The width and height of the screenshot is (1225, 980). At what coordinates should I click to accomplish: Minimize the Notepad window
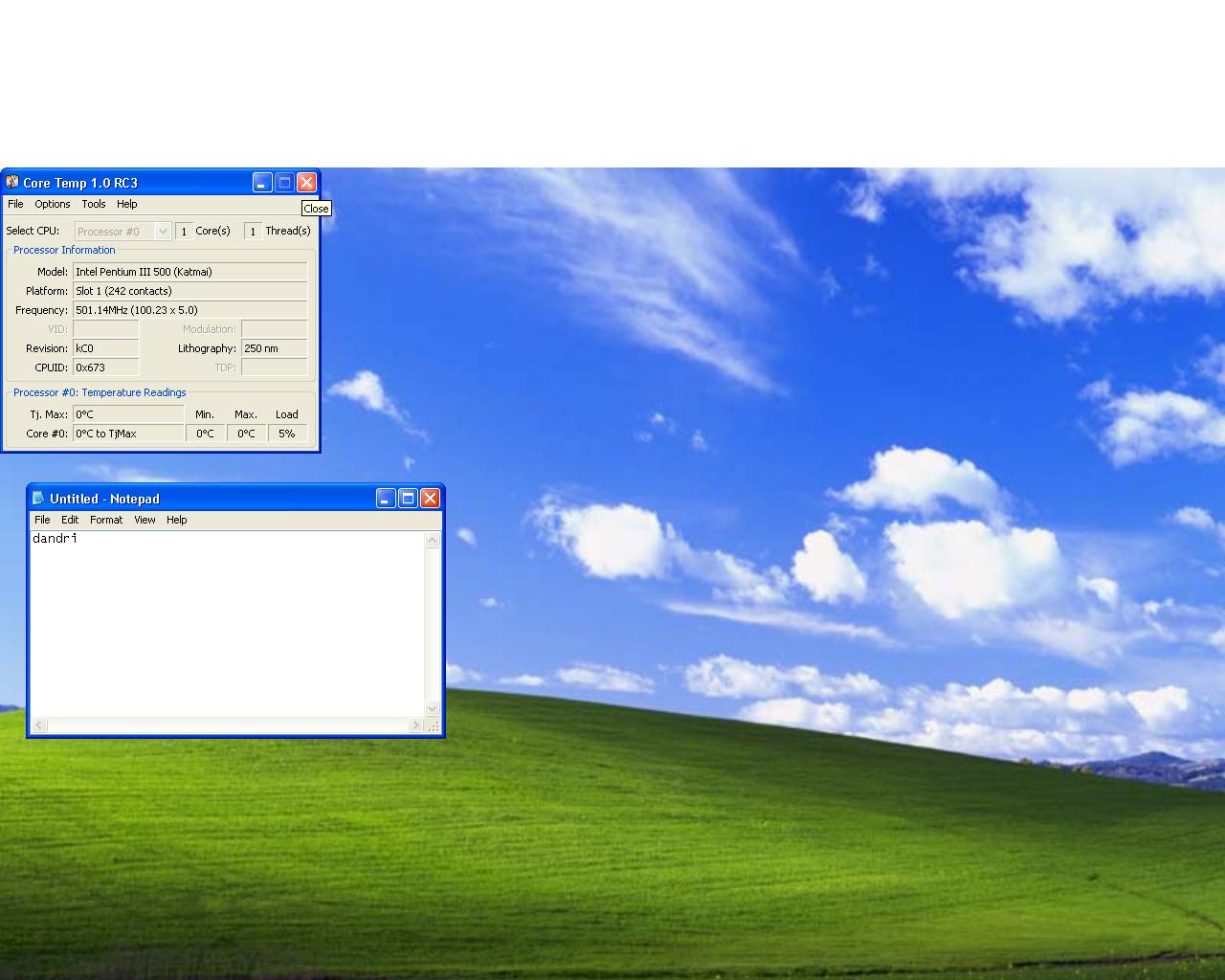[x=386, y=498]
